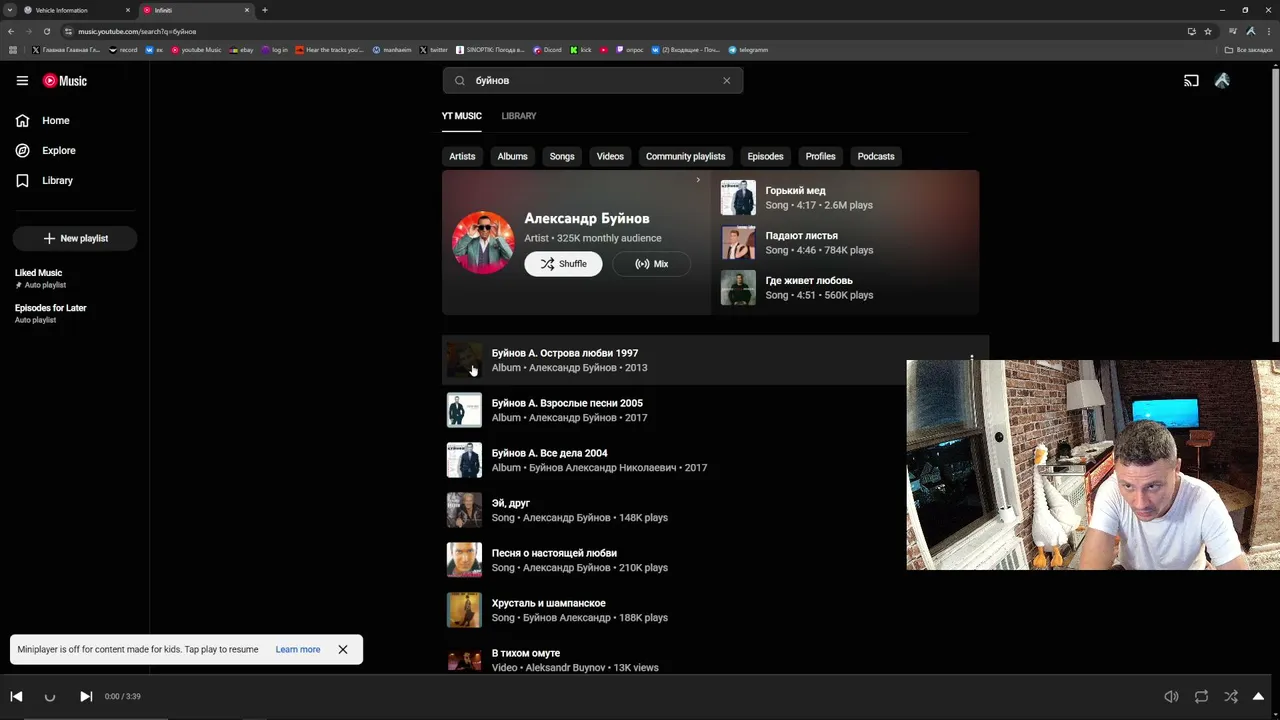Filter results by Albums
Image resolution: width=1280 pixels, height=720 pixels.
tap(512, 156)
